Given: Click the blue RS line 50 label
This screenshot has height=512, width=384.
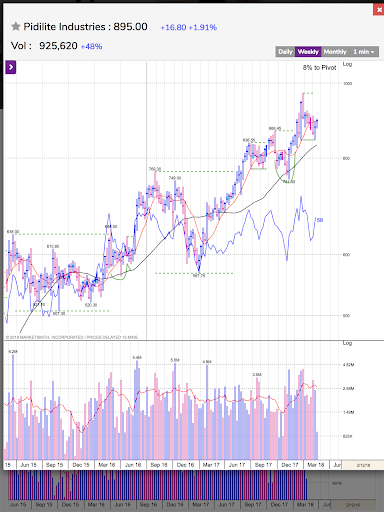Looking at the screenshot, I should (x=320, y=220).
